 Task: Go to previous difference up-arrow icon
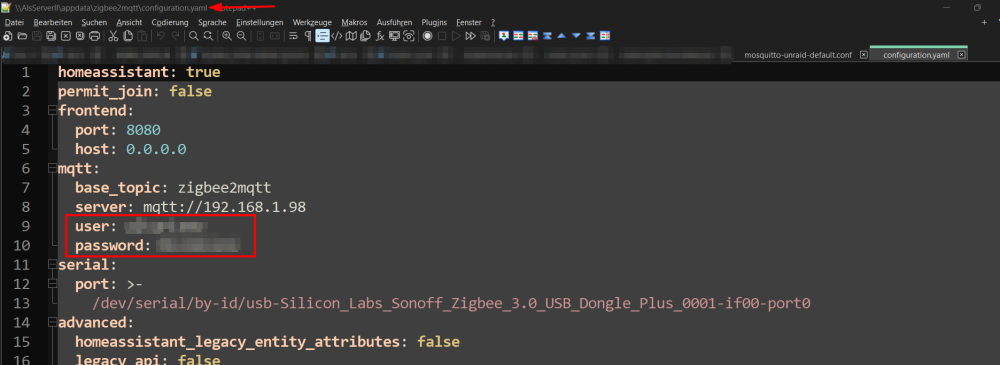[561, 36]
